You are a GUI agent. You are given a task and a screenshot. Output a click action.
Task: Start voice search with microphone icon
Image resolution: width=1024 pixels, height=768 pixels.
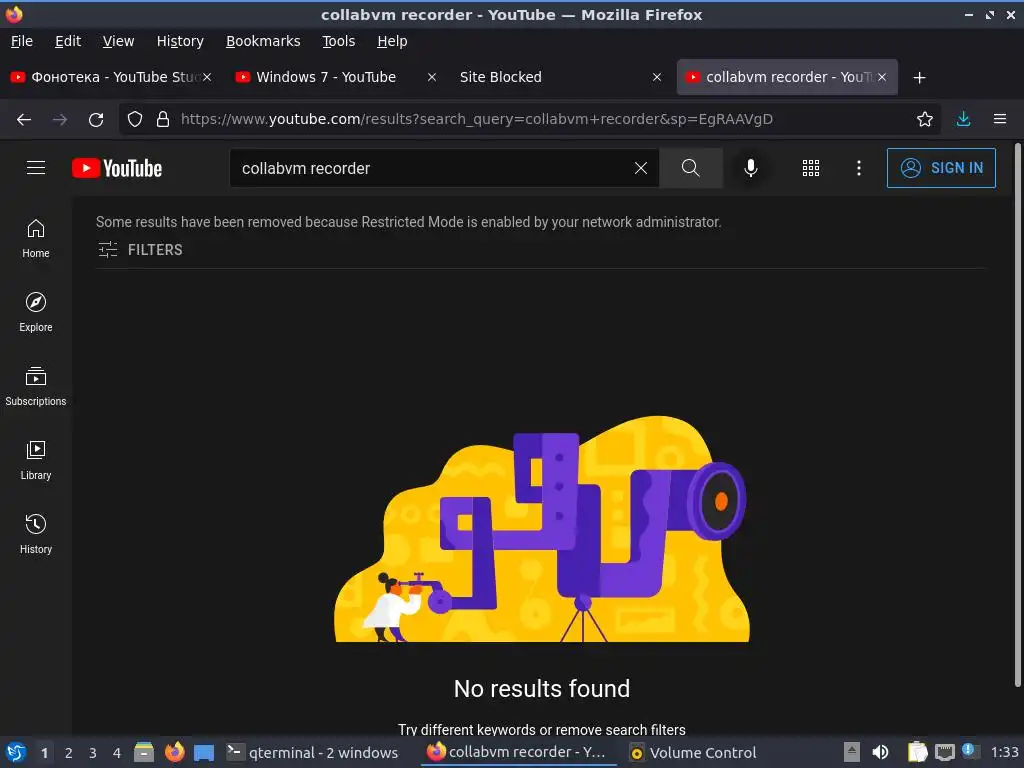(750, 168)
